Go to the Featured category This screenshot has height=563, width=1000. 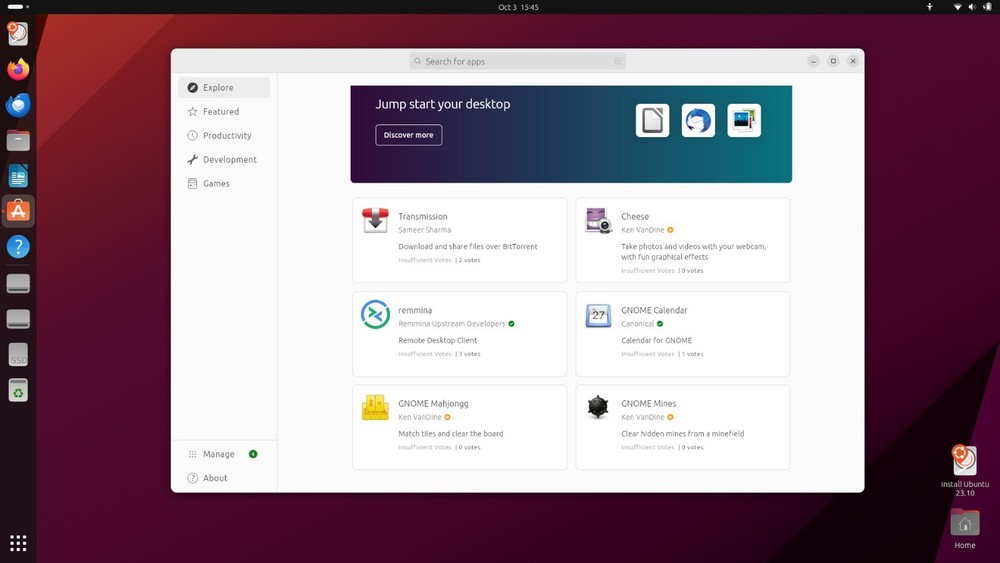[x=224, y=112]
